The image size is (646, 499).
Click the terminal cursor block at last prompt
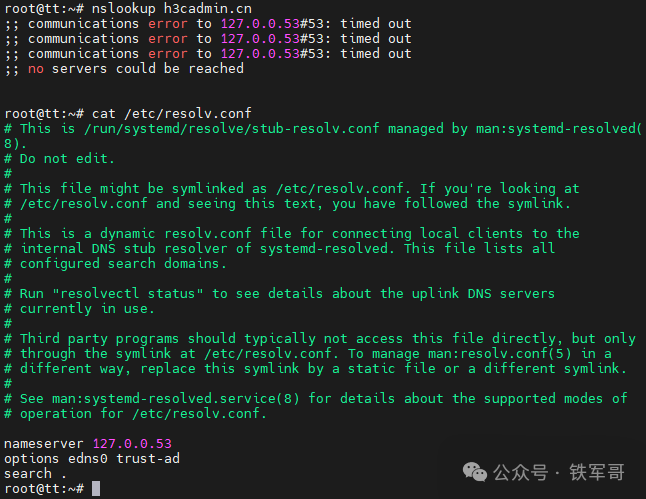pyautogui.click(x=96, y=489)
